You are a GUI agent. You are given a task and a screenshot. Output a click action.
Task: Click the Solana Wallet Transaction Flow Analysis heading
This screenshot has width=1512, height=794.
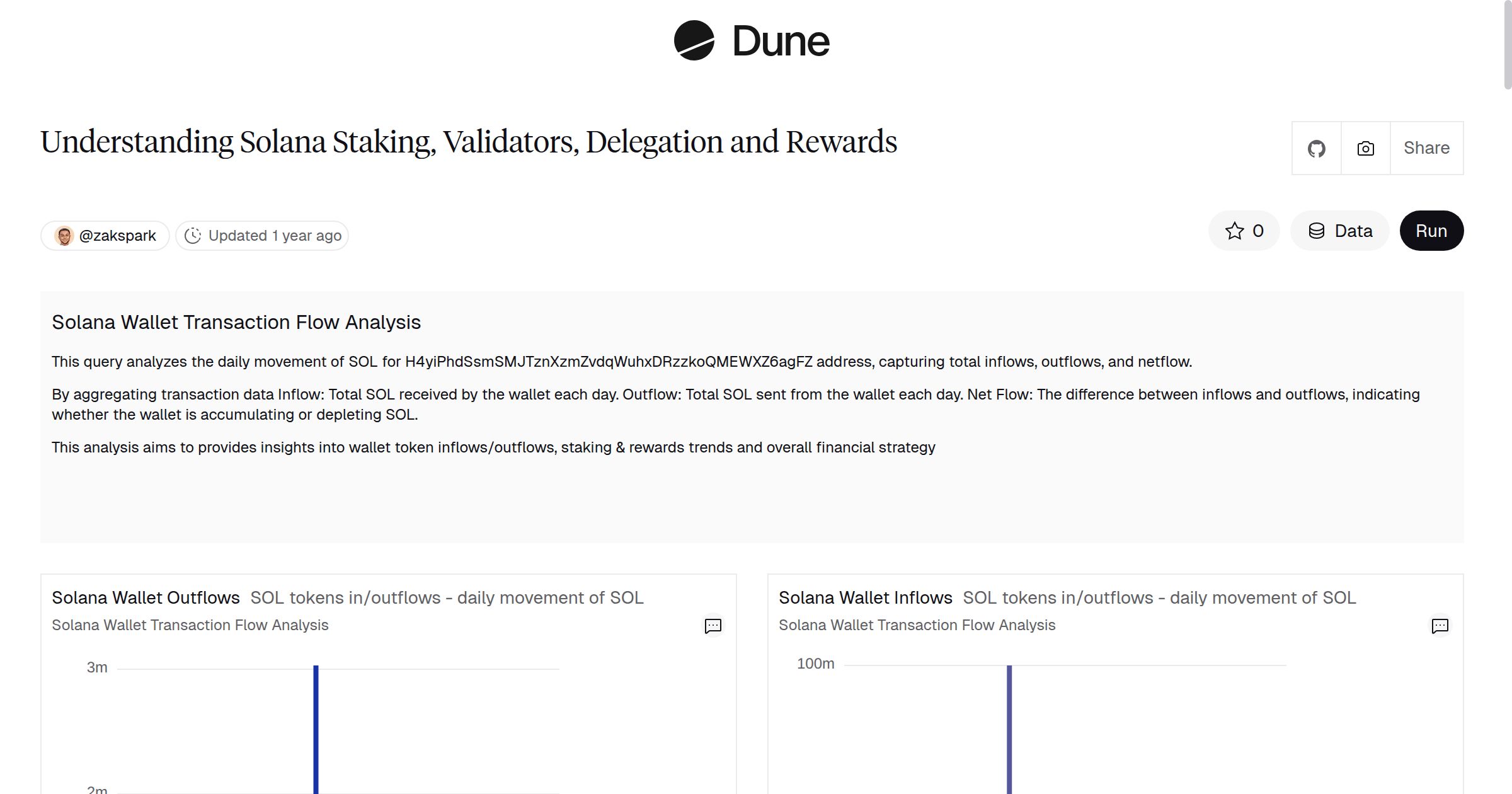(236, 322)
